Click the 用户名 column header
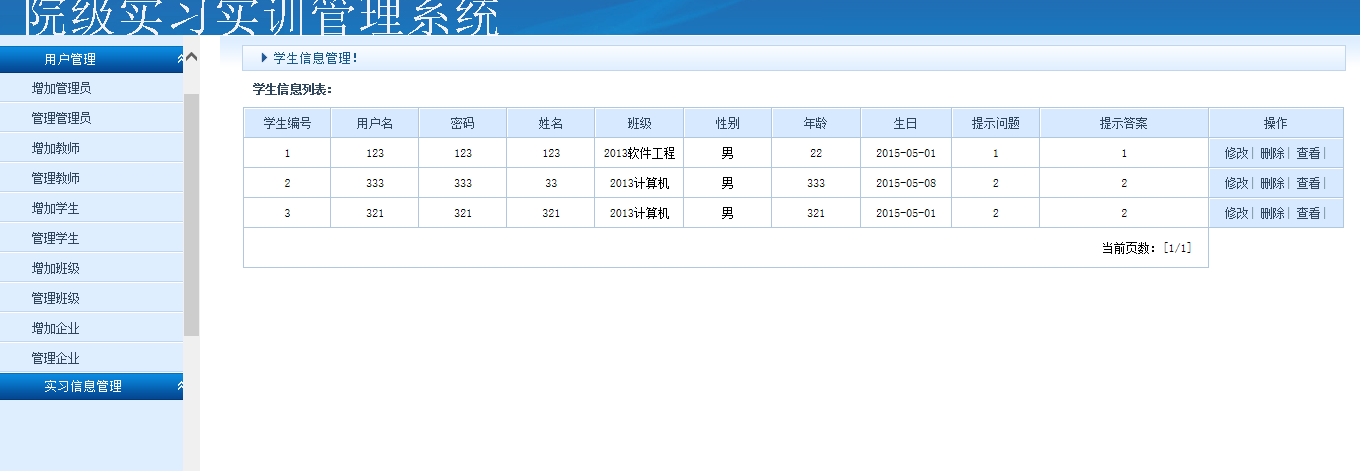Image resolution: width=1360 pixels, height=471 pixels. click(x=375, y=123)
